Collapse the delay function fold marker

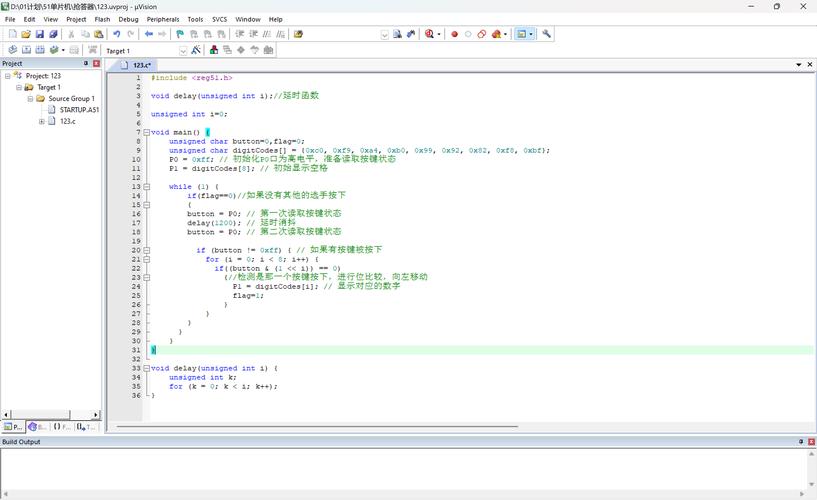point(147,368)
